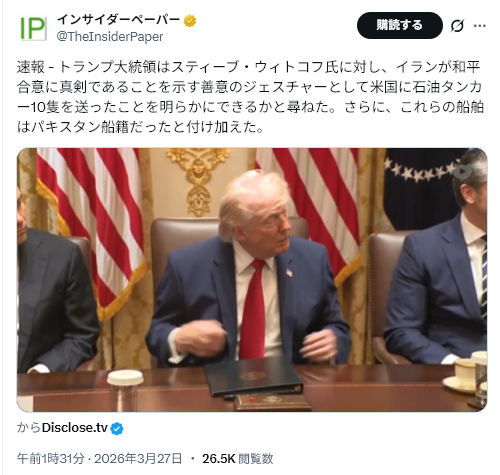500x475 pixels.
Task: Click the black folder in video frame
Action: (x=254, y=377)
